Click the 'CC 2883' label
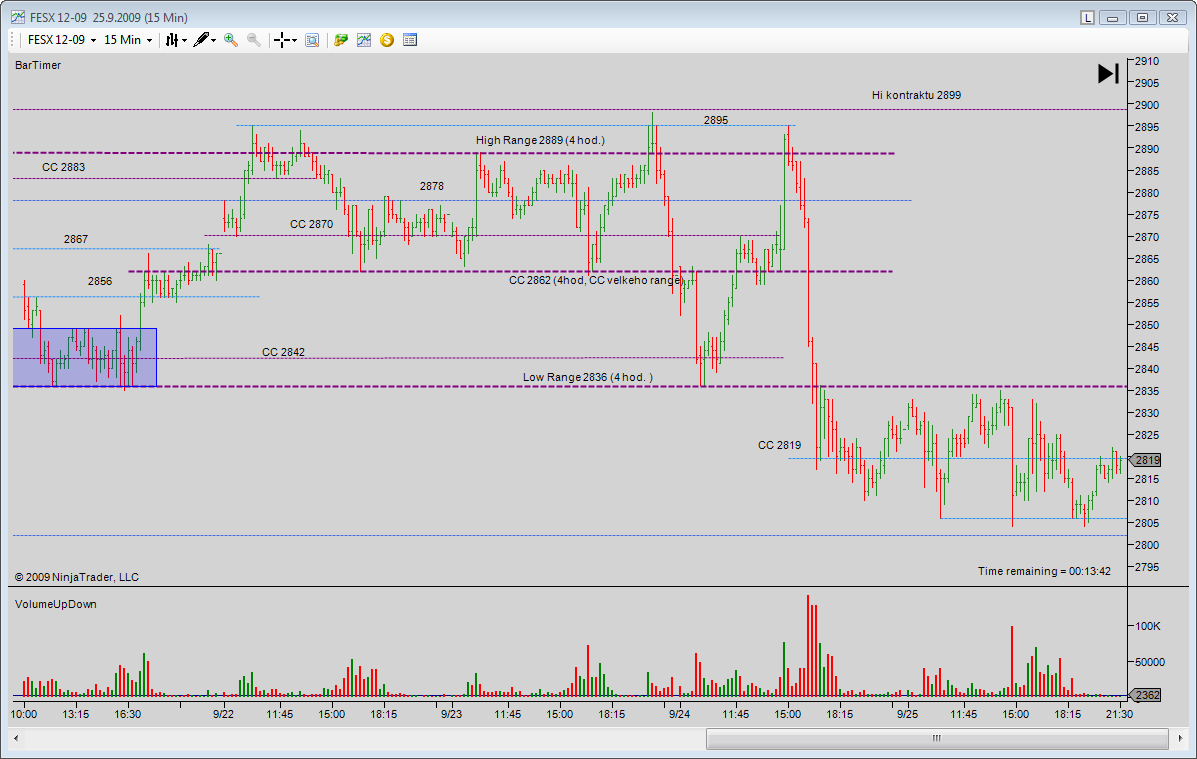 point(63,167)
